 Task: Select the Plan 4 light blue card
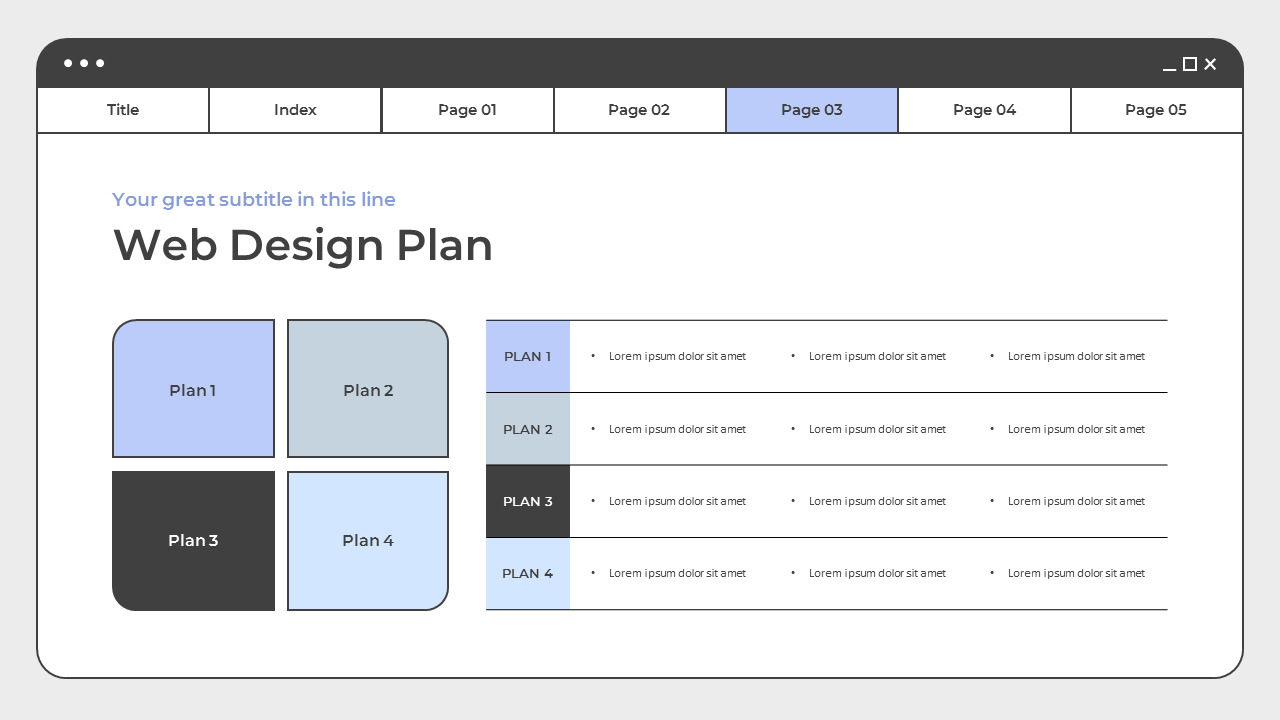pos(368,540)
